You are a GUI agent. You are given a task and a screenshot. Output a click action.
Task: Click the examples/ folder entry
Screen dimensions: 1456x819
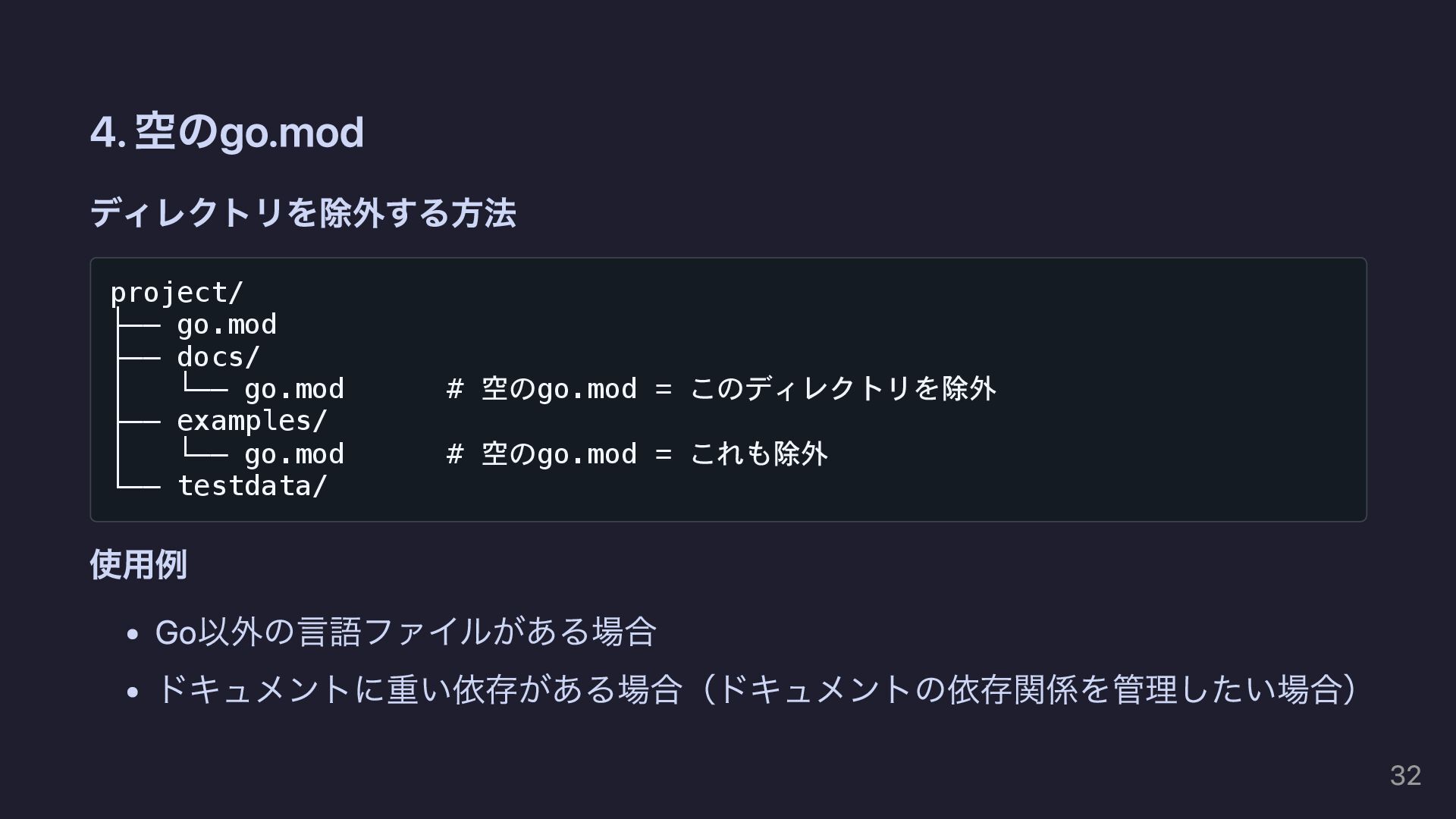252,422
